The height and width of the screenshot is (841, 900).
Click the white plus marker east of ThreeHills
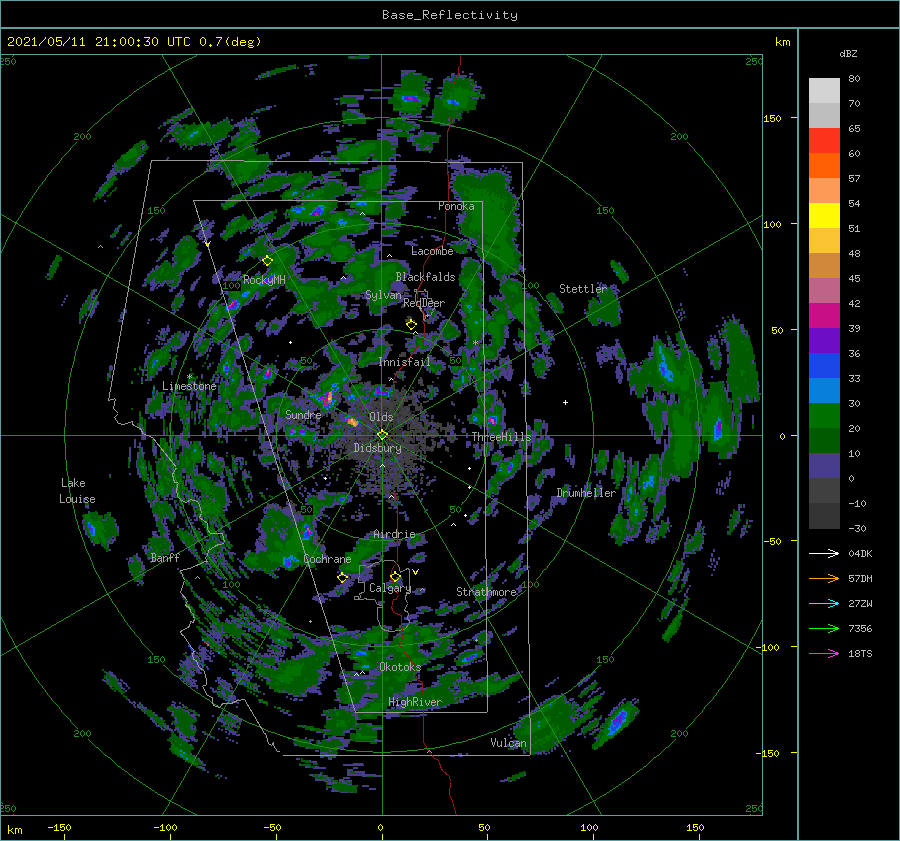[x=565, y=402]
